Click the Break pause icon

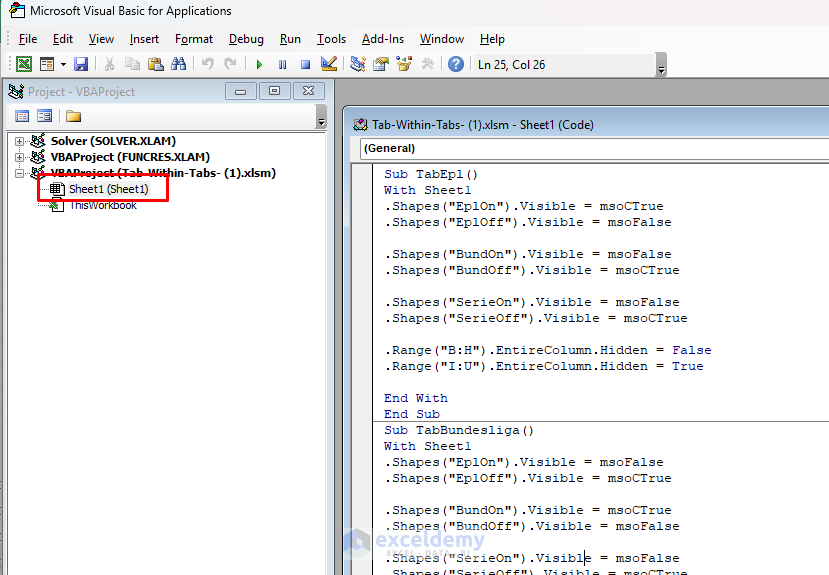point(283,64)
